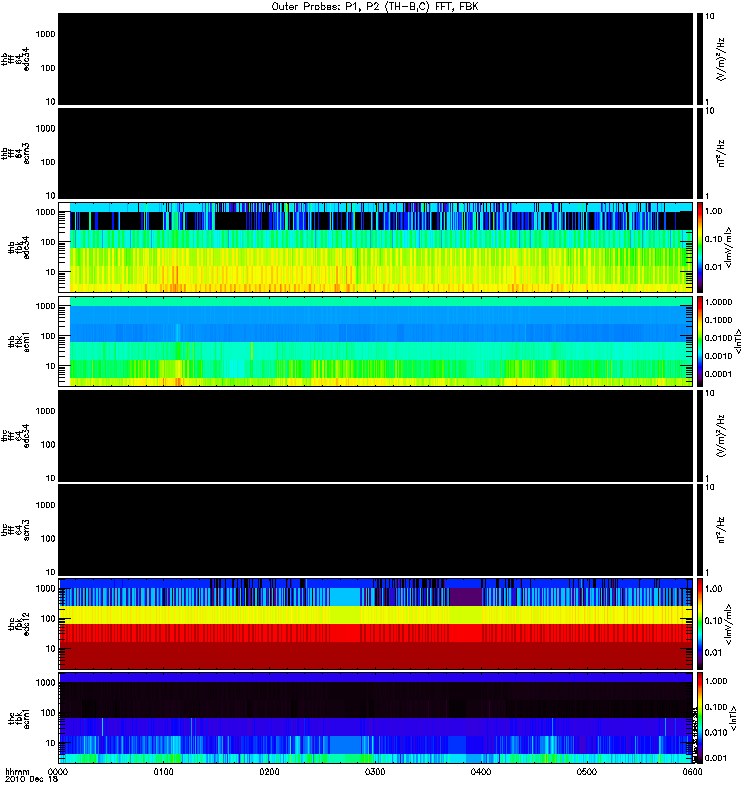Click the 0.001 value on thc scm1 color scale
Viewport: 750px width, 800px height.
pyautogui.click(x=716, y=758)
